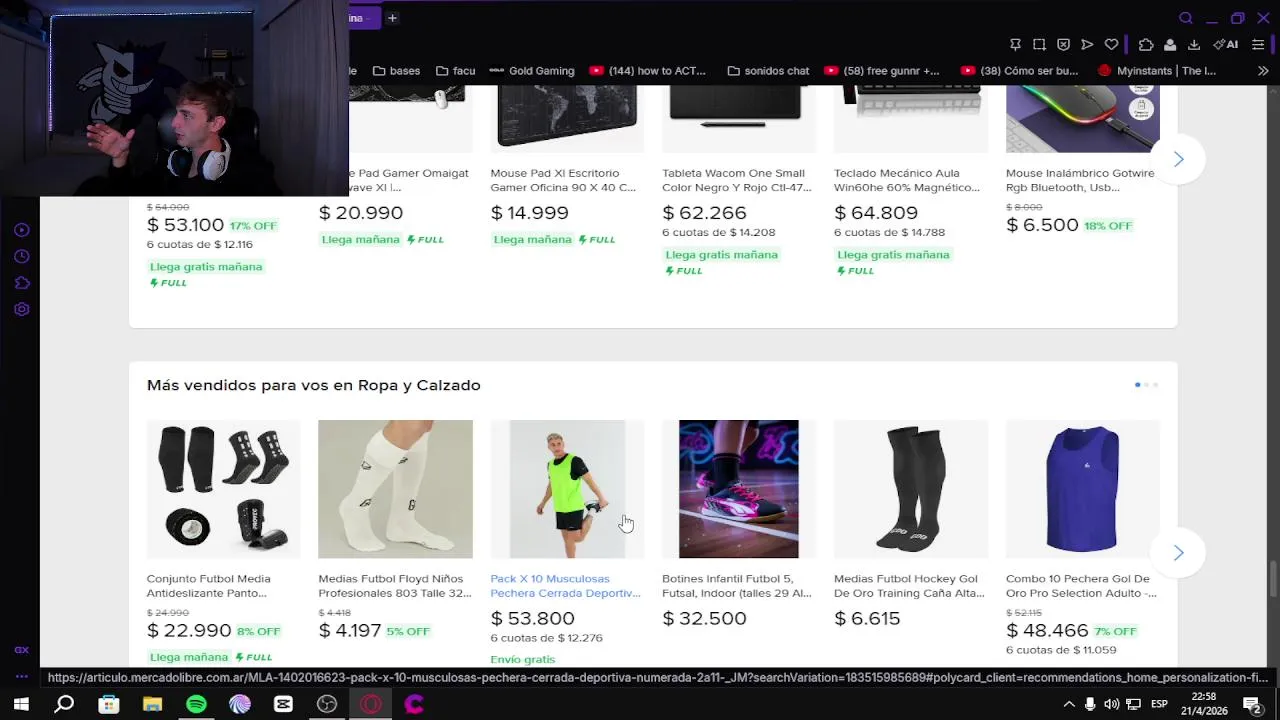The height and width of the screenshot is (720, 1280).
Task: Click the black long socks image
Action: pyautogui.click(x=911, y=489)
